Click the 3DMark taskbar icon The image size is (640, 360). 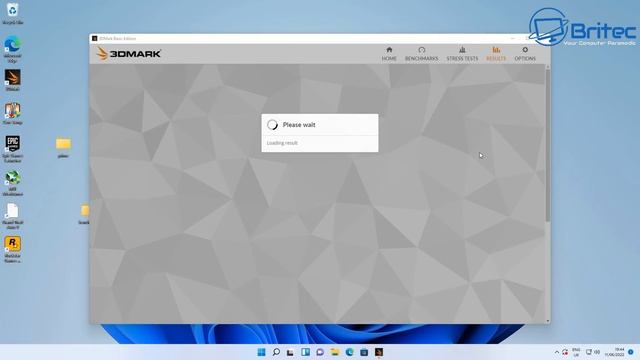coord(379,352)
